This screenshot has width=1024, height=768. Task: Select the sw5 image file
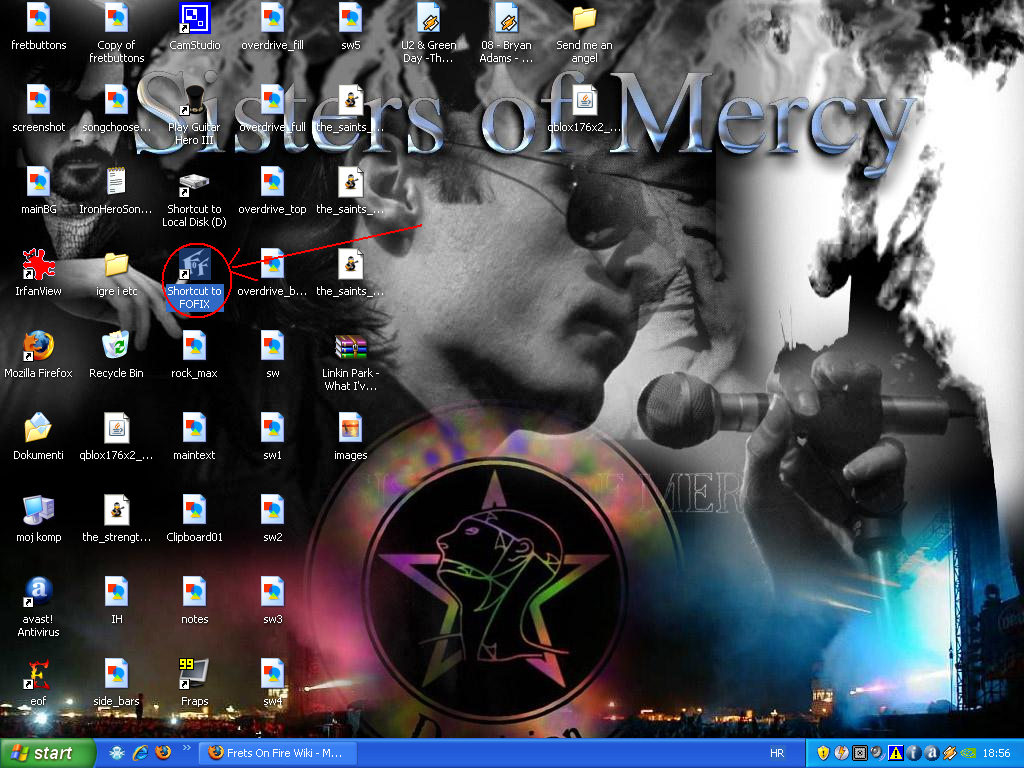(351, 27)
